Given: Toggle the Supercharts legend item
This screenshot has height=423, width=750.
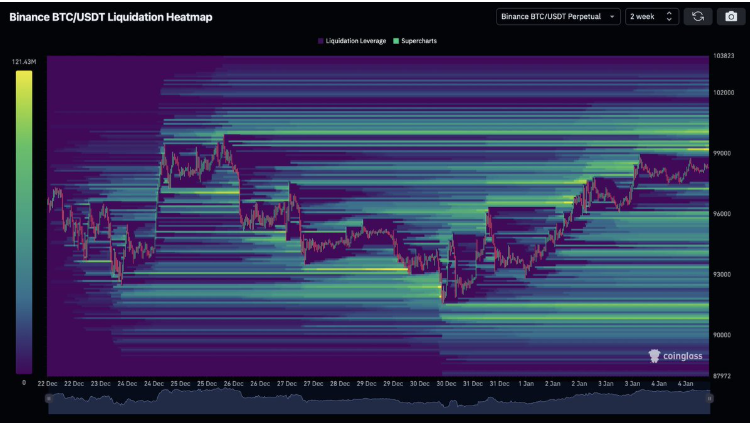Looking at the screenshot, I should [415, 41].
